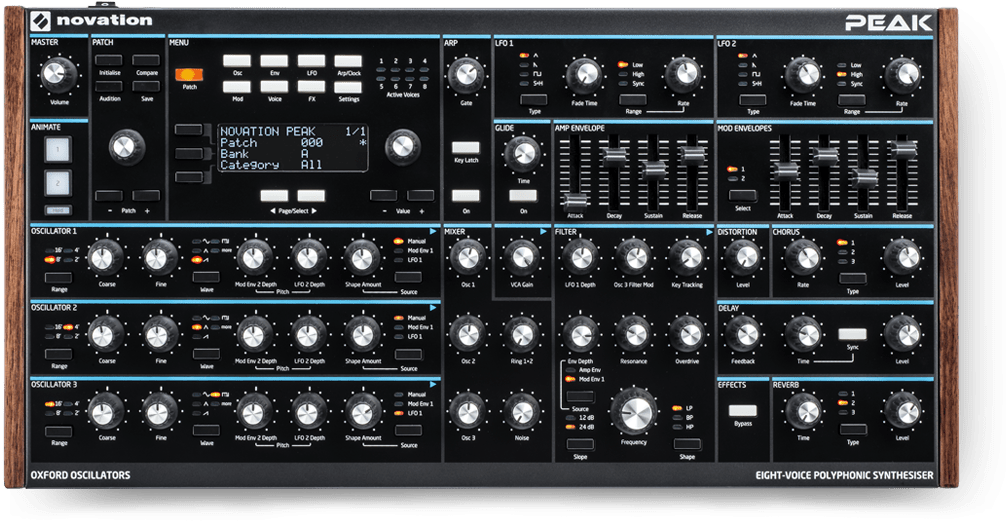Image resolution: width=1006 pixels, height=521 pixels.
Task: Click the Master Volume knob
Action: [58, 74]
